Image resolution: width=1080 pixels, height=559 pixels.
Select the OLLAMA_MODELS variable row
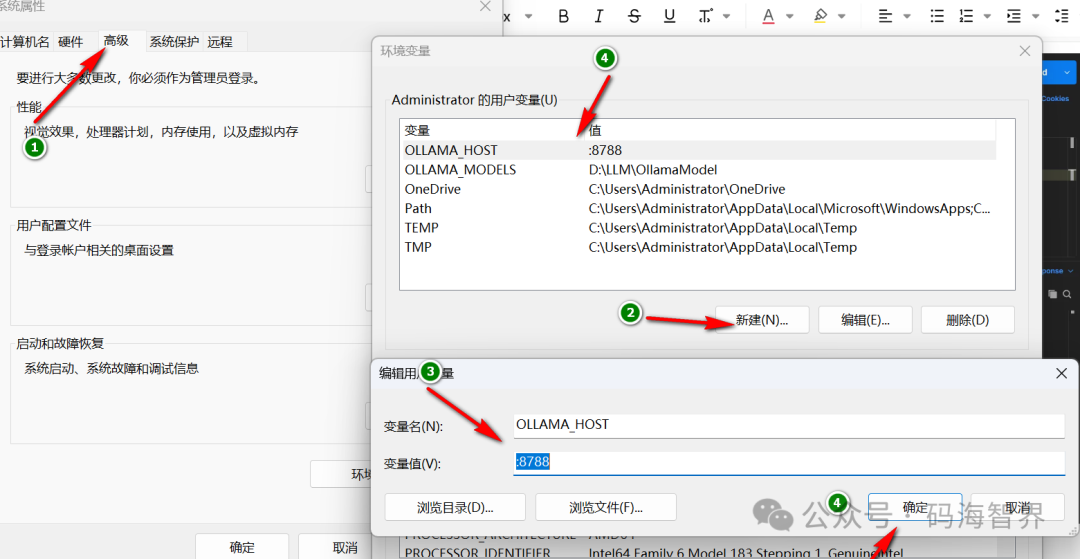tap(699, 169)
